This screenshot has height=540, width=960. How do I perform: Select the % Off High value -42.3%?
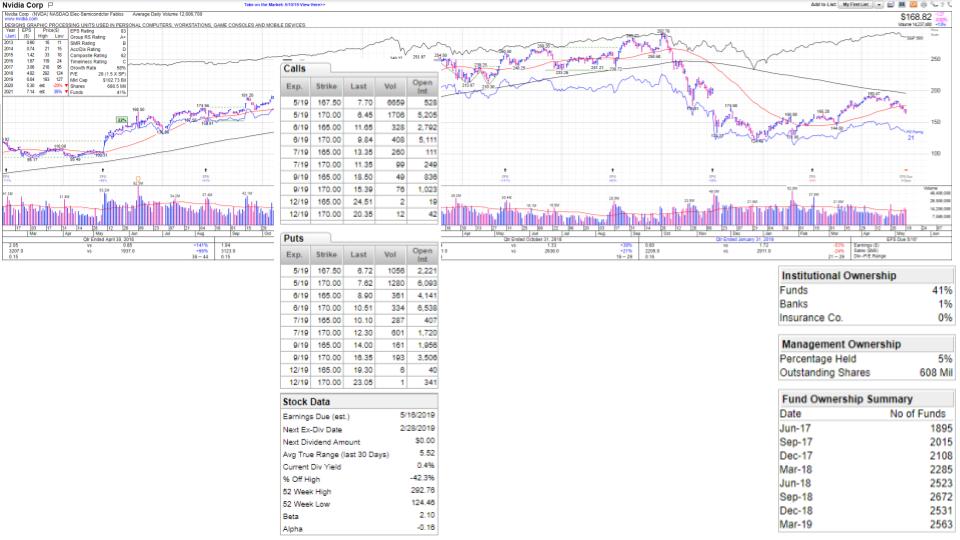coord(423,478)
